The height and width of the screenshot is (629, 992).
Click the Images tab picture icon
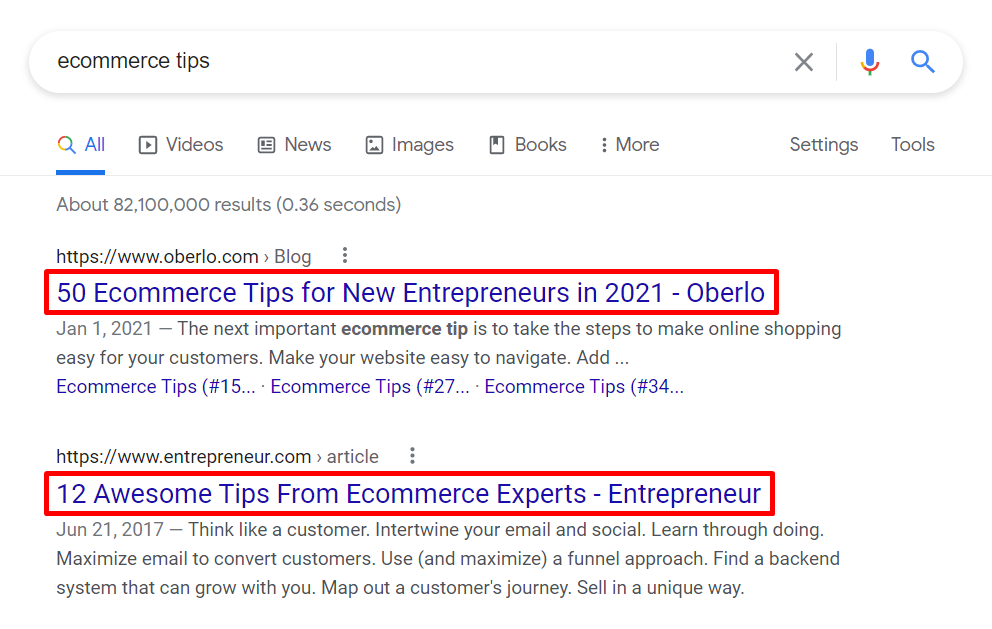[374, 145]
